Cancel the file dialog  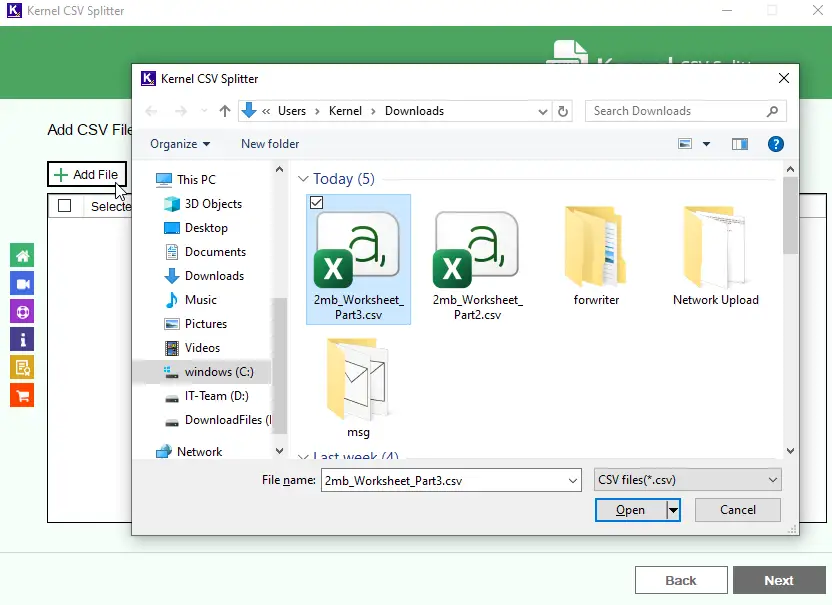click(738, 510)
